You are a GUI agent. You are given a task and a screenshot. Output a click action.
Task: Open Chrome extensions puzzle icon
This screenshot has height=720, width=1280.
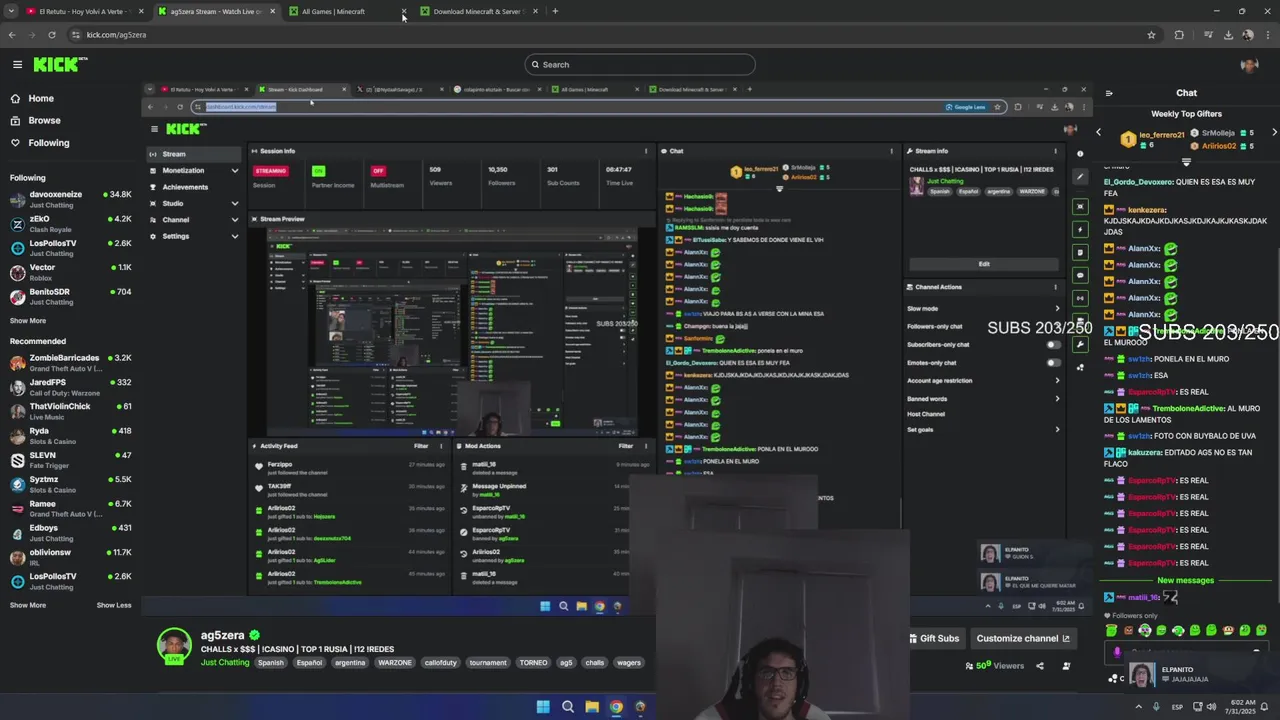[x=1179, y=35]
